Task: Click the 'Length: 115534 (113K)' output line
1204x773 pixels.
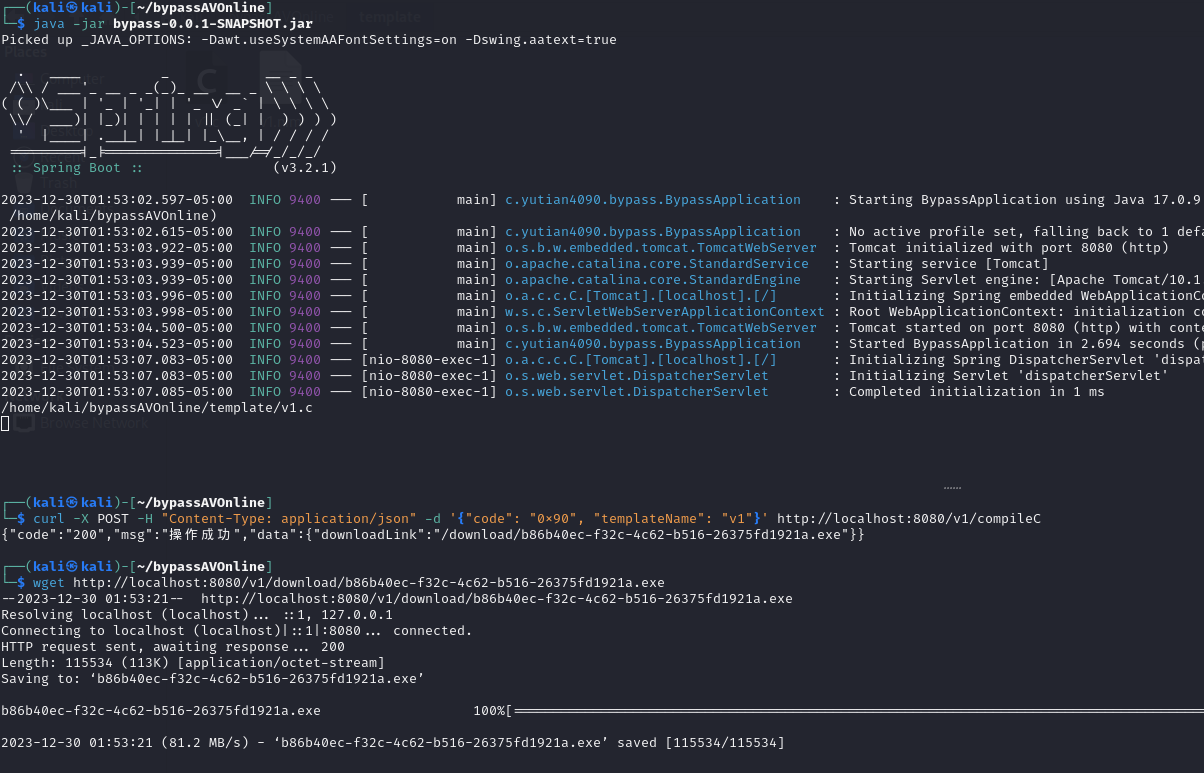Action: click(193, 663)
